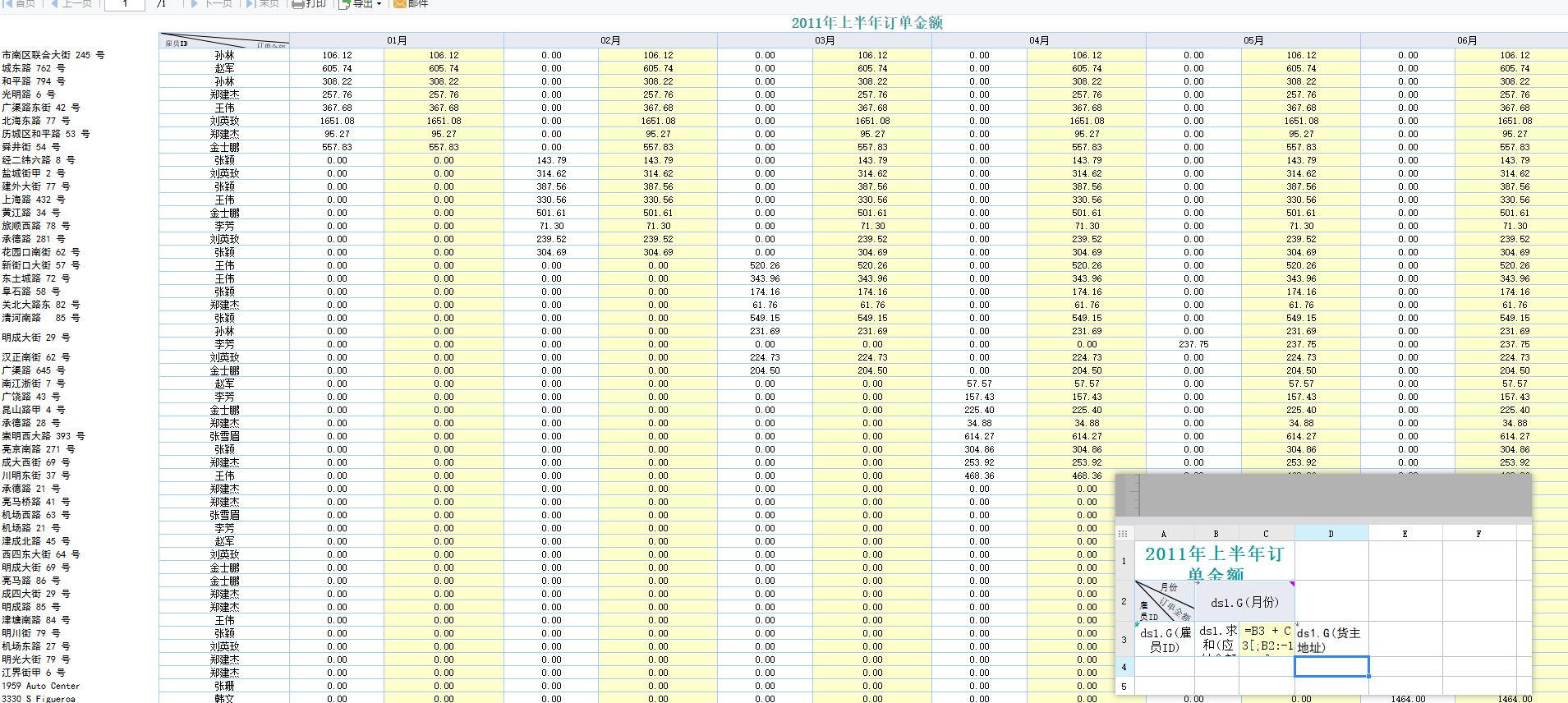Select column A header in designer grid
Viewport: 1568px width, 703px height.
click(x=1164, y=534)
